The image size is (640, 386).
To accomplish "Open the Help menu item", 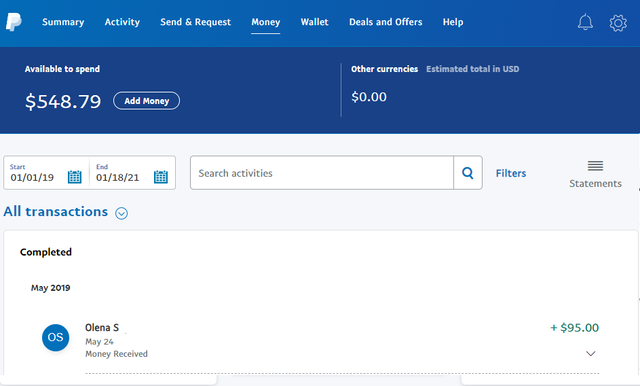I will click(453, 22).
